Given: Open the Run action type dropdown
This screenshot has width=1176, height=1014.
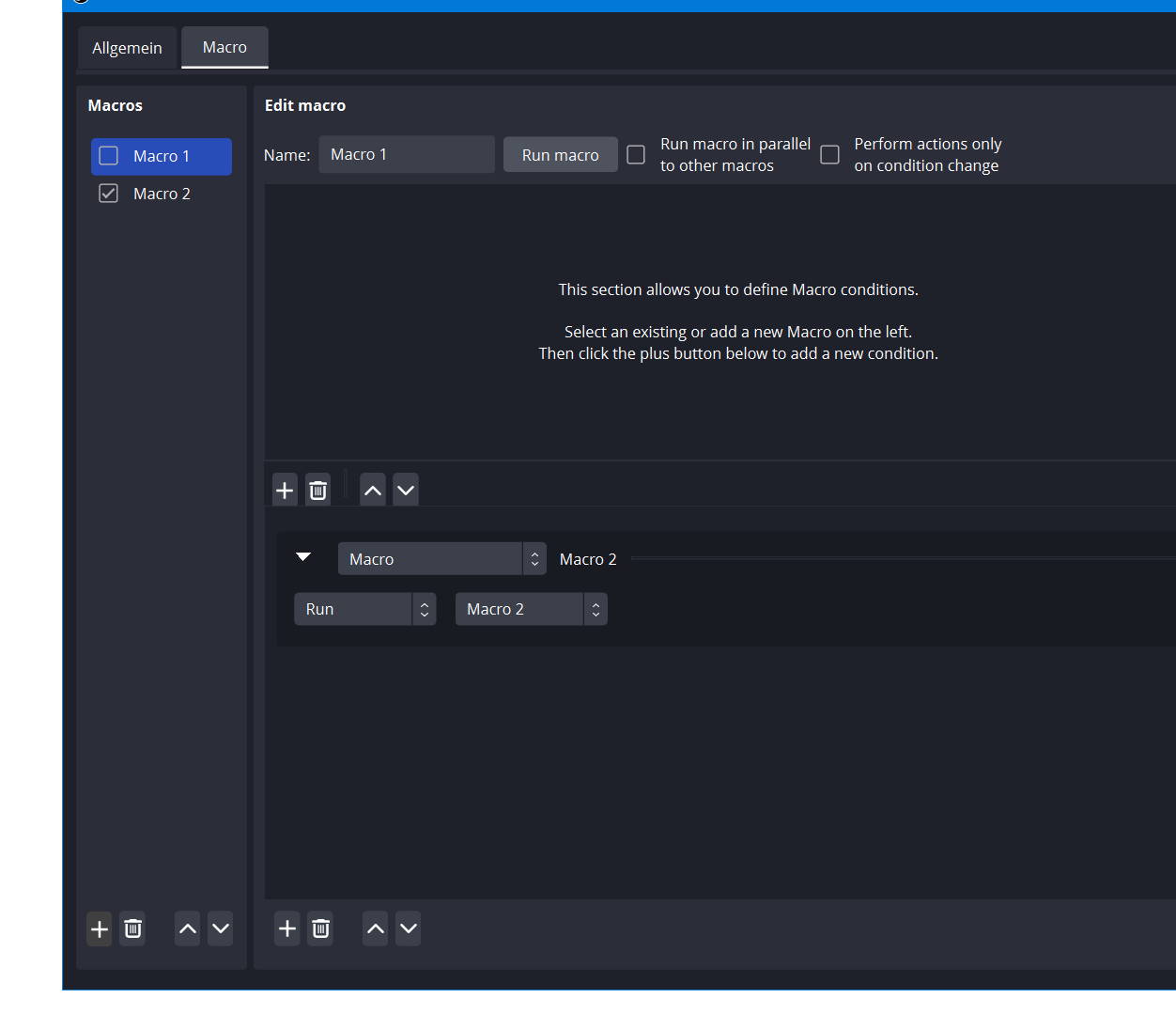Looking at the screenshot, I should [x=364, y=609].
